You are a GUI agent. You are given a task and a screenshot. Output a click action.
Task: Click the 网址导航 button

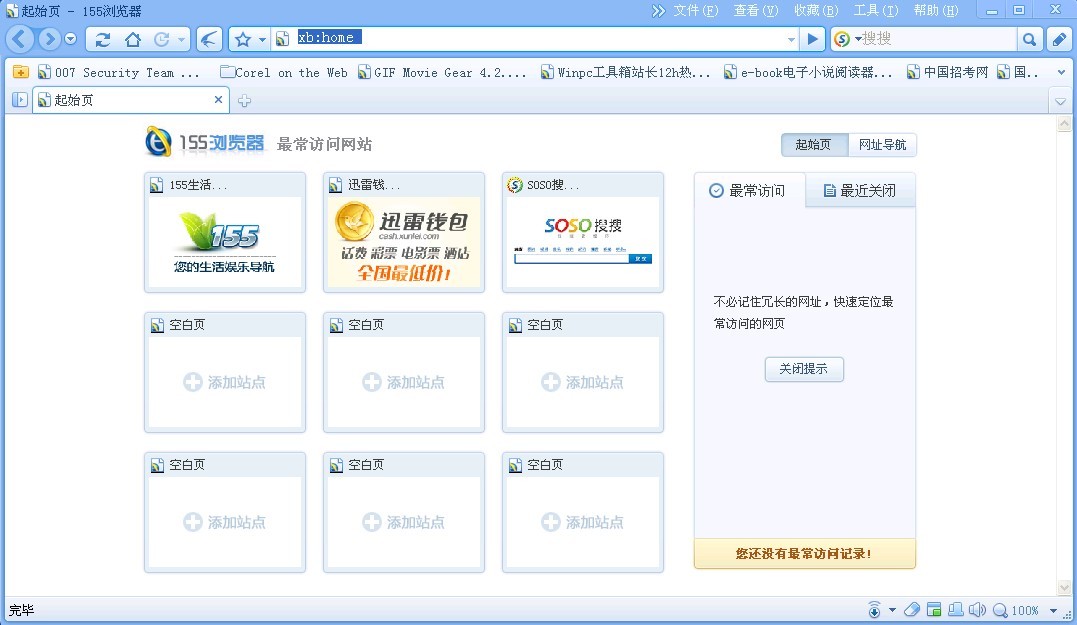882,144
